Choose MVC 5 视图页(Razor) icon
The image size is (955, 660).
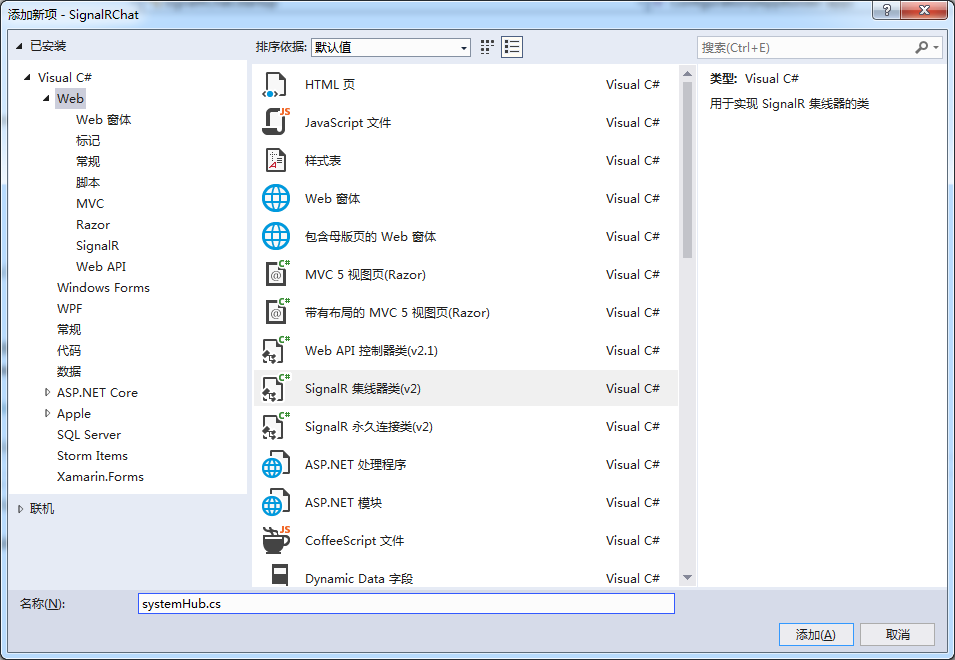point(277,275)
